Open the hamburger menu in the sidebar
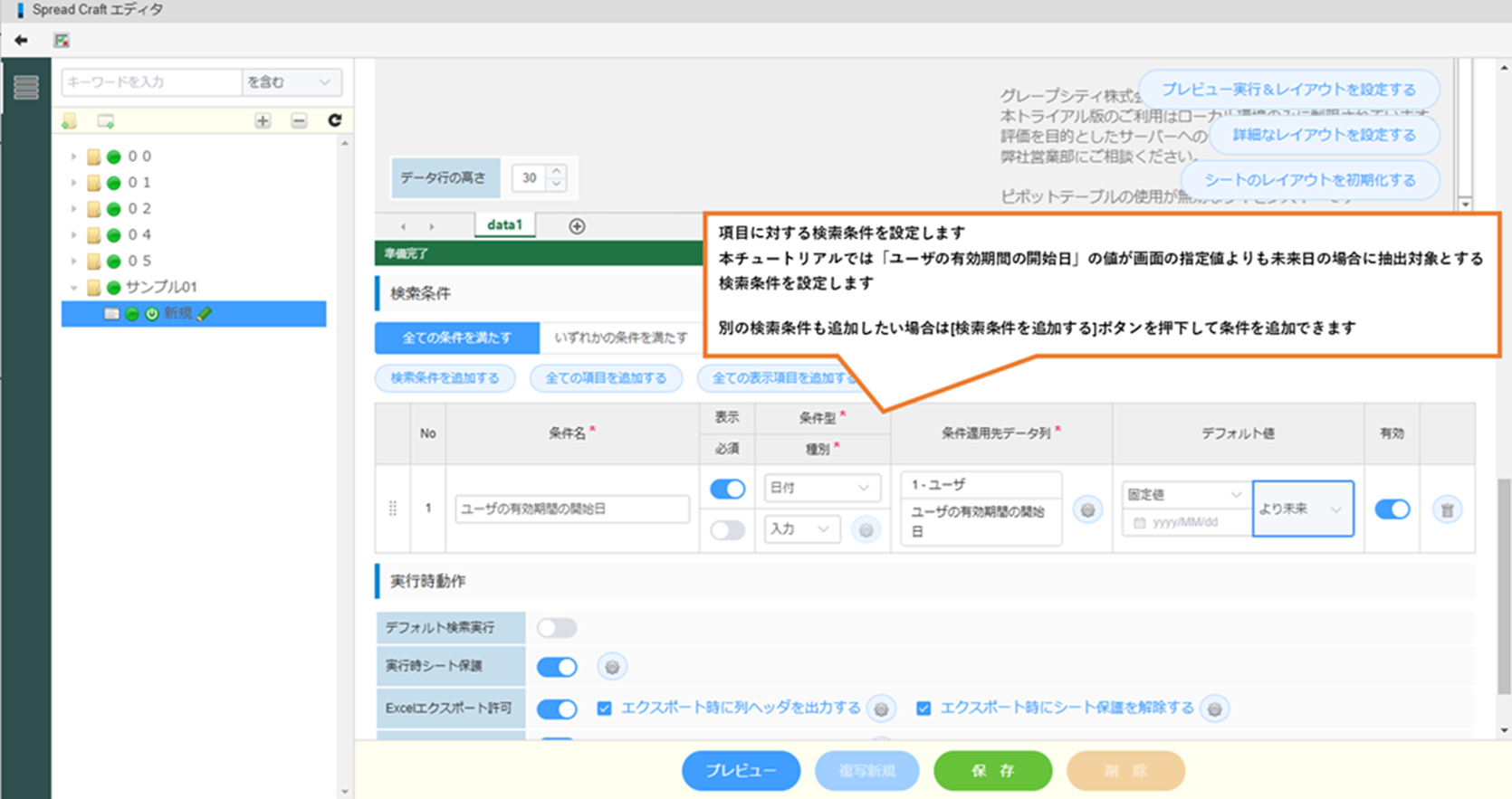This screenshot has height=799, width=1512. point(26,87)
